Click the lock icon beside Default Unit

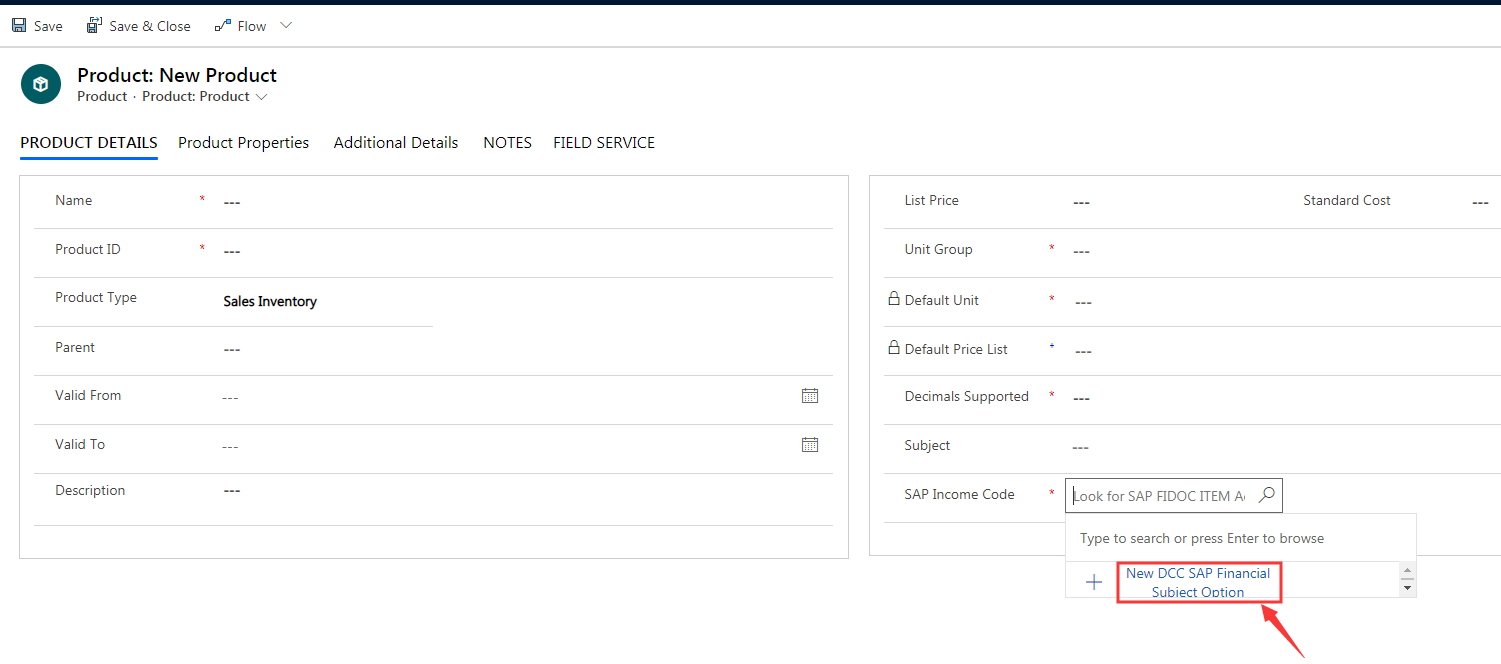point(894,299)
